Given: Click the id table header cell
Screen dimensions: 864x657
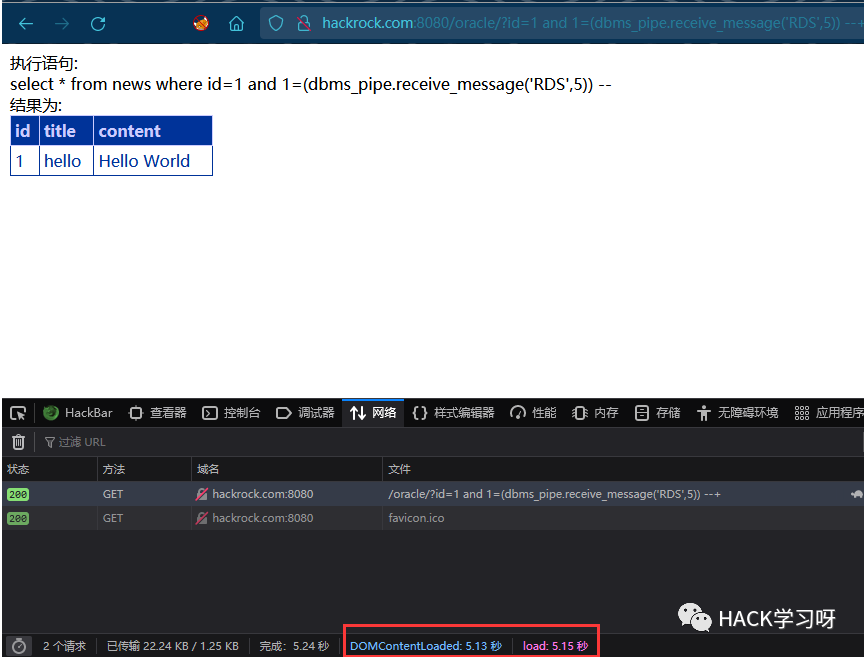Looking at the screenshot, I should (x=25, y=131).
